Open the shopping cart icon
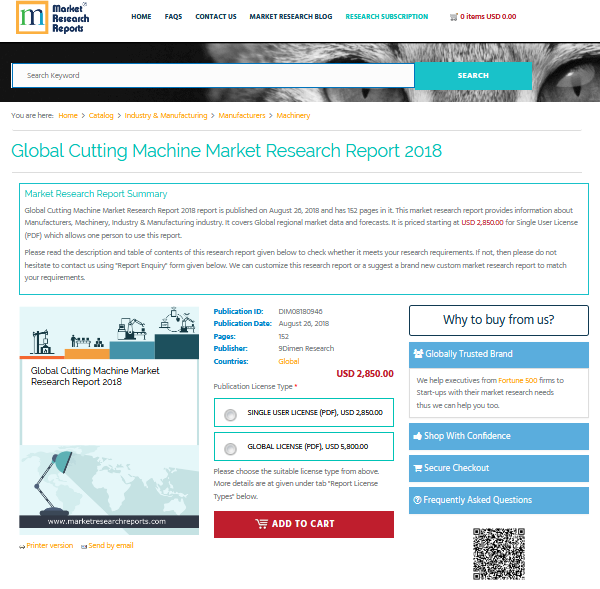This screenshot has width=600, height=589. (454, 17)
